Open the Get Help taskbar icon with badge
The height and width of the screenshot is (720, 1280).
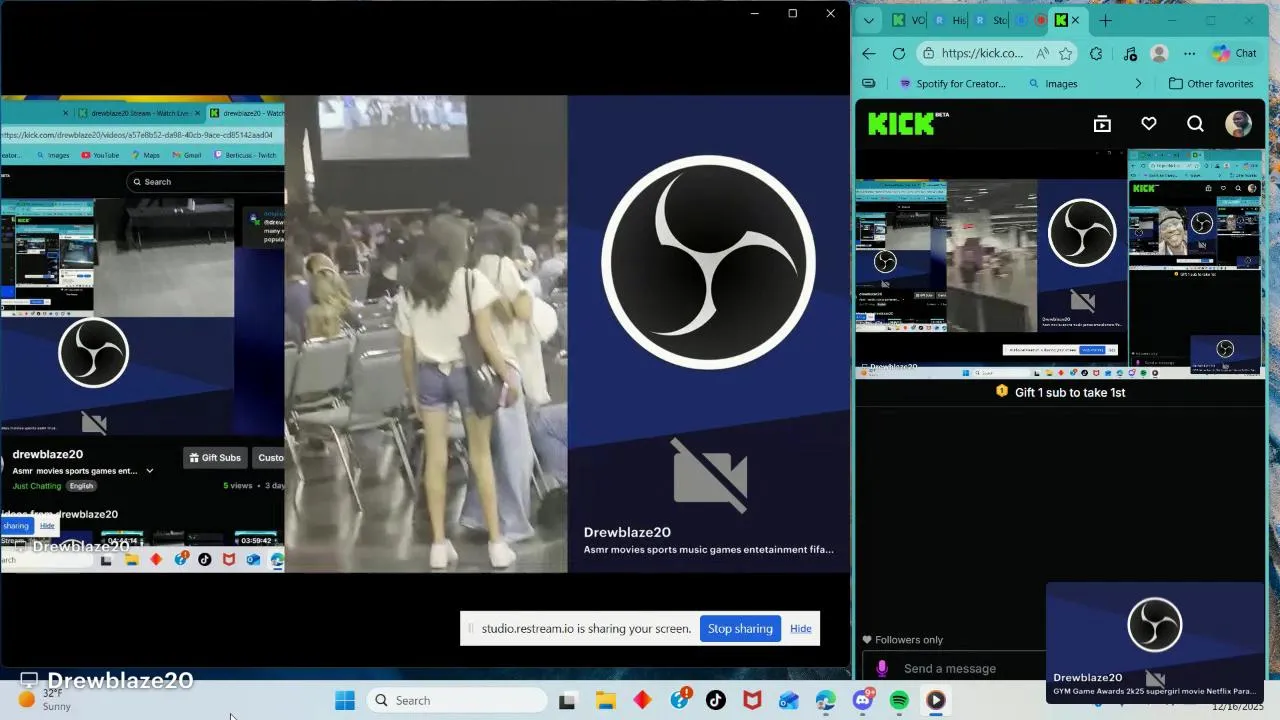coord(680,699)
